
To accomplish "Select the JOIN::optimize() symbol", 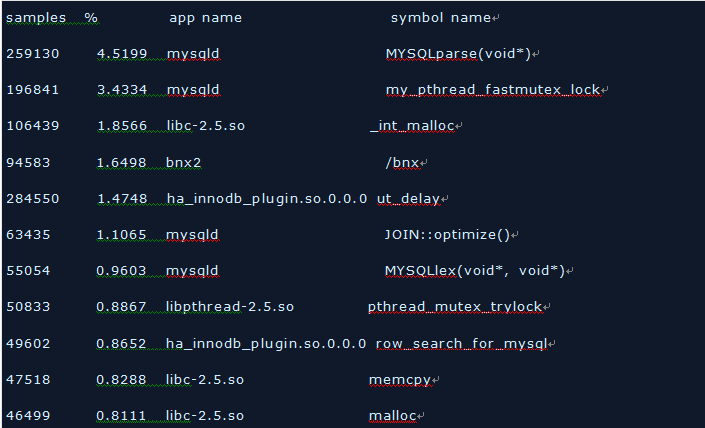I will 447,235.
